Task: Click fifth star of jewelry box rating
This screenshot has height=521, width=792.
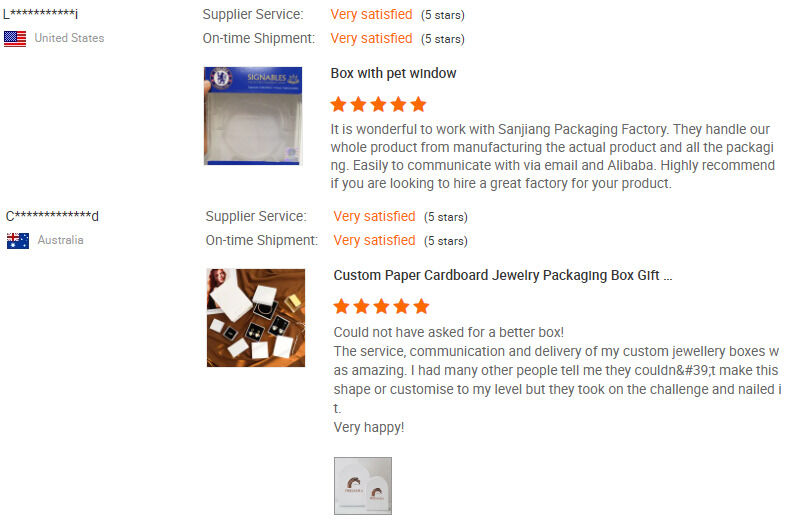Action: tap(421, 306)
